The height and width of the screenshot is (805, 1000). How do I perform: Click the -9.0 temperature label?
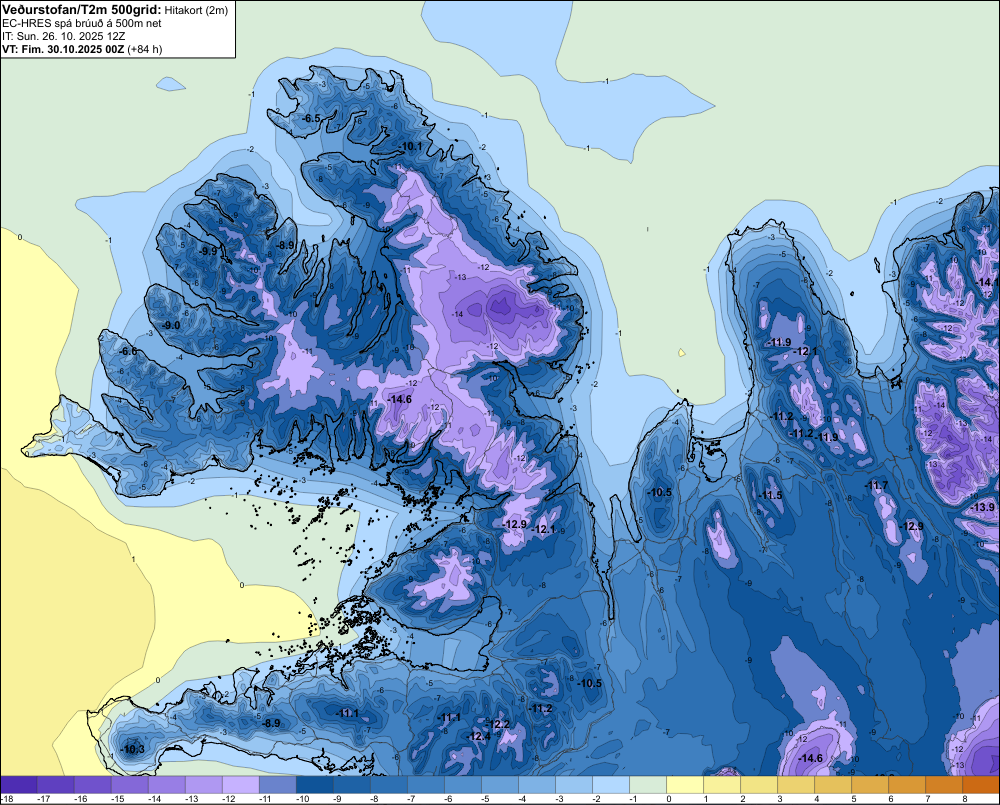tap(171, 325)
